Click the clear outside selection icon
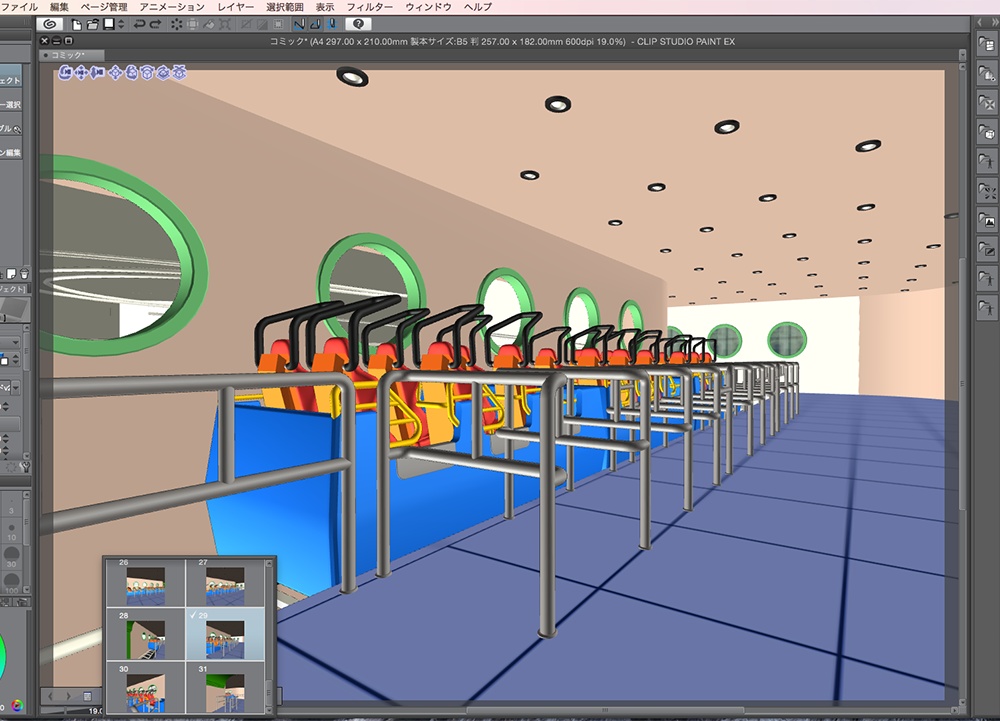This screenshot has height=721, width=1000. pos(191,24)
